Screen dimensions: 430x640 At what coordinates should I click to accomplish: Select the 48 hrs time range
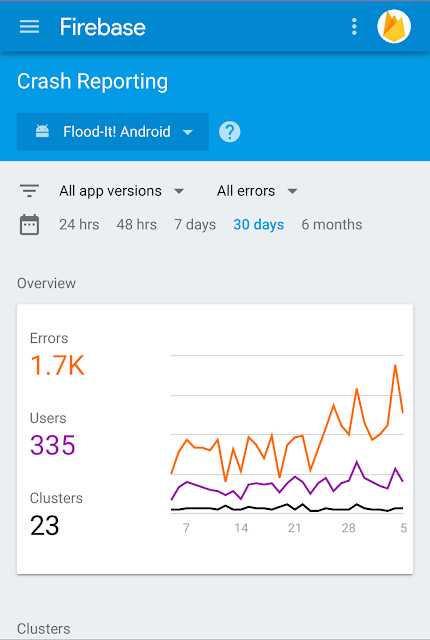click(x=137, y=224)
